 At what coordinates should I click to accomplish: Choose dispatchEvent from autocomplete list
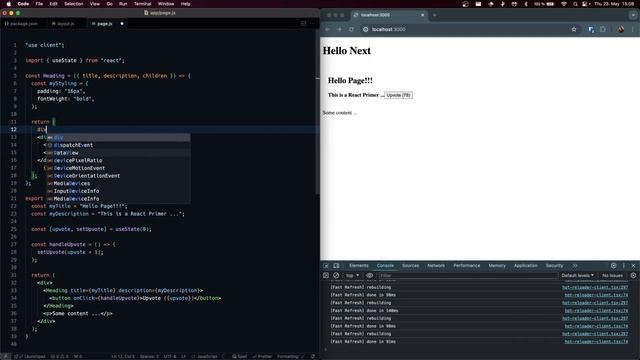click(x=118, y=145)
